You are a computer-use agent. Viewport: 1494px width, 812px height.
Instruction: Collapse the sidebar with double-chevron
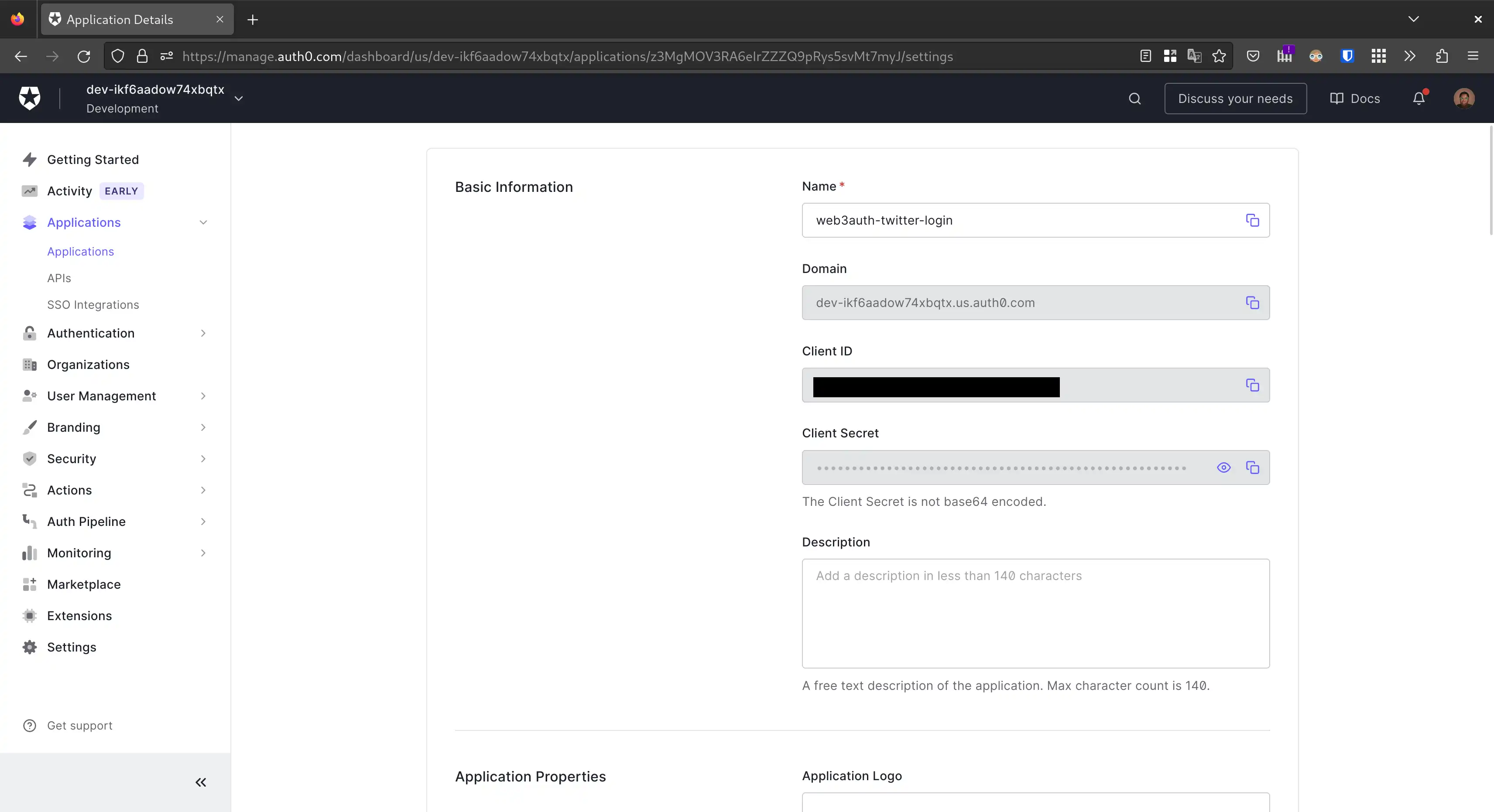coord(201,782)
